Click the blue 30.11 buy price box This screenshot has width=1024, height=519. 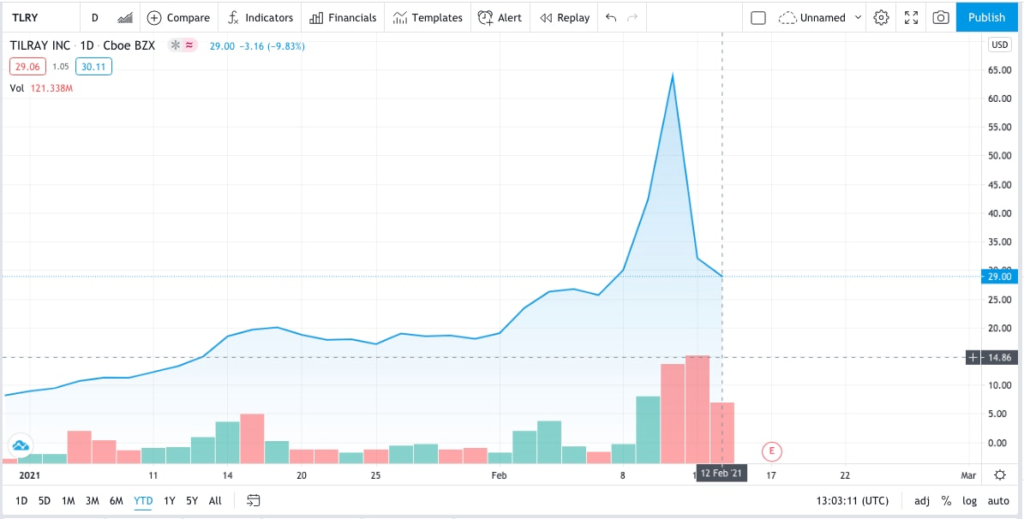tap(93, 67)
